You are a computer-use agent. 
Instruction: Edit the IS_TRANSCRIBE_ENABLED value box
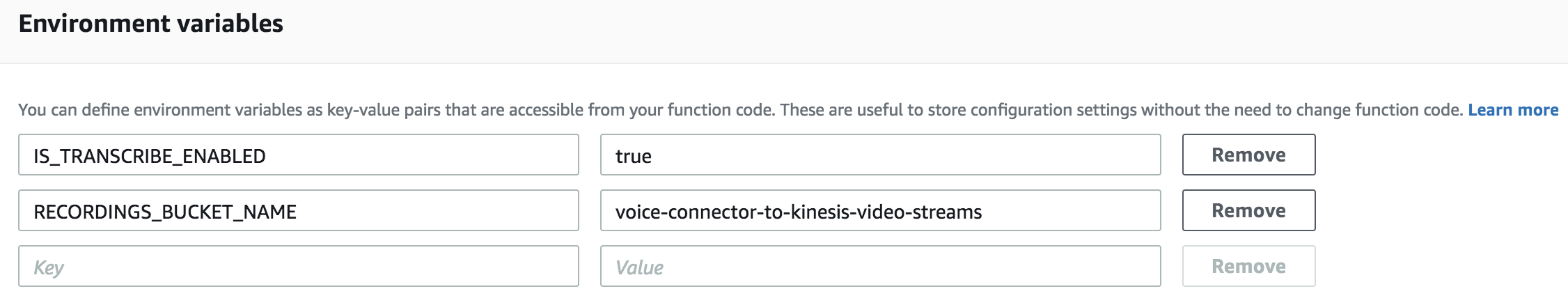click(880, 155)
